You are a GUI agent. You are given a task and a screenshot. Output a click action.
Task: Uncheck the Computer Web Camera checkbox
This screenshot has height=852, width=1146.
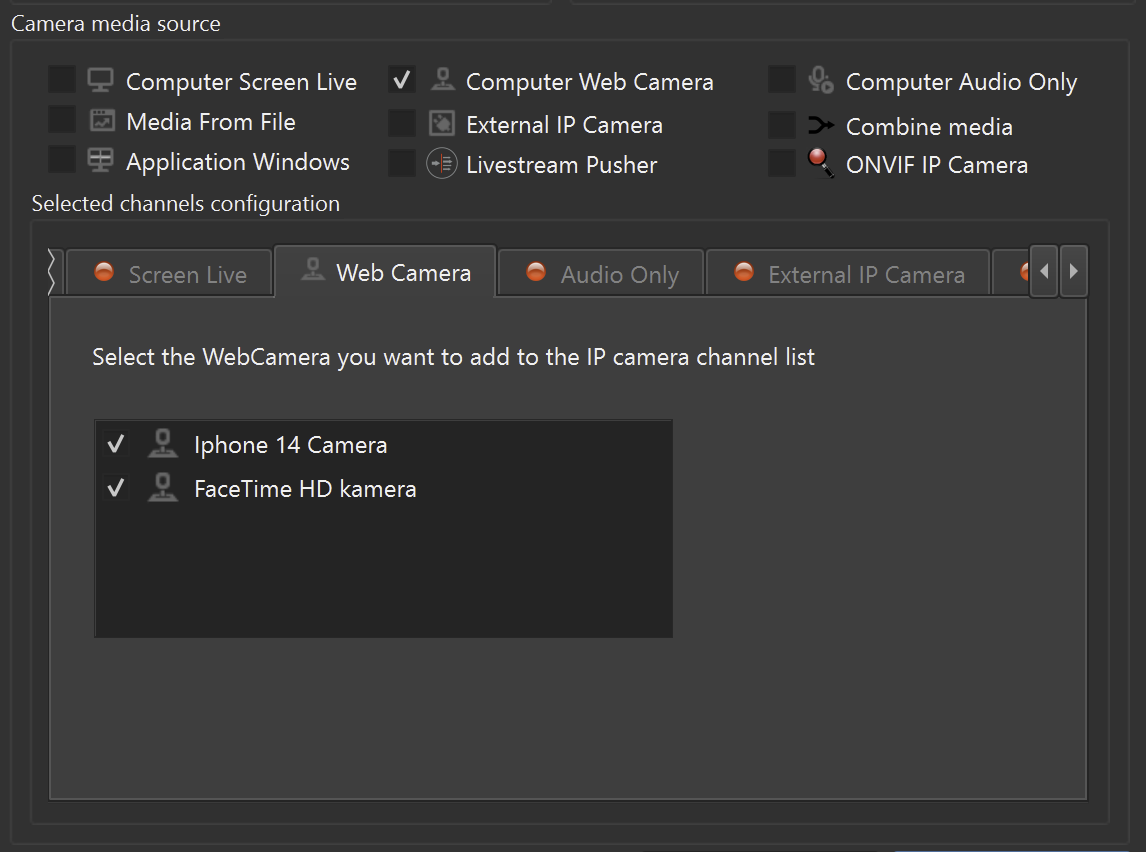coord(402,80)
